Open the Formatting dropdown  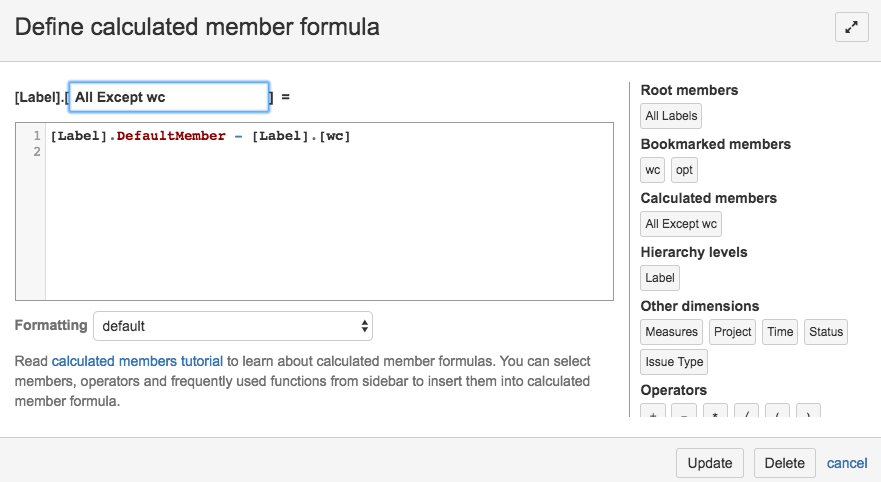[232, 326]
